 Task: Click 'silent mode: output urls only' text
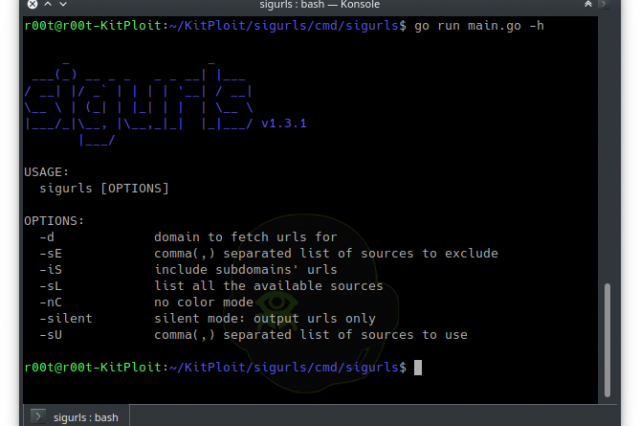pyautogui.click(x=265, y=319)
